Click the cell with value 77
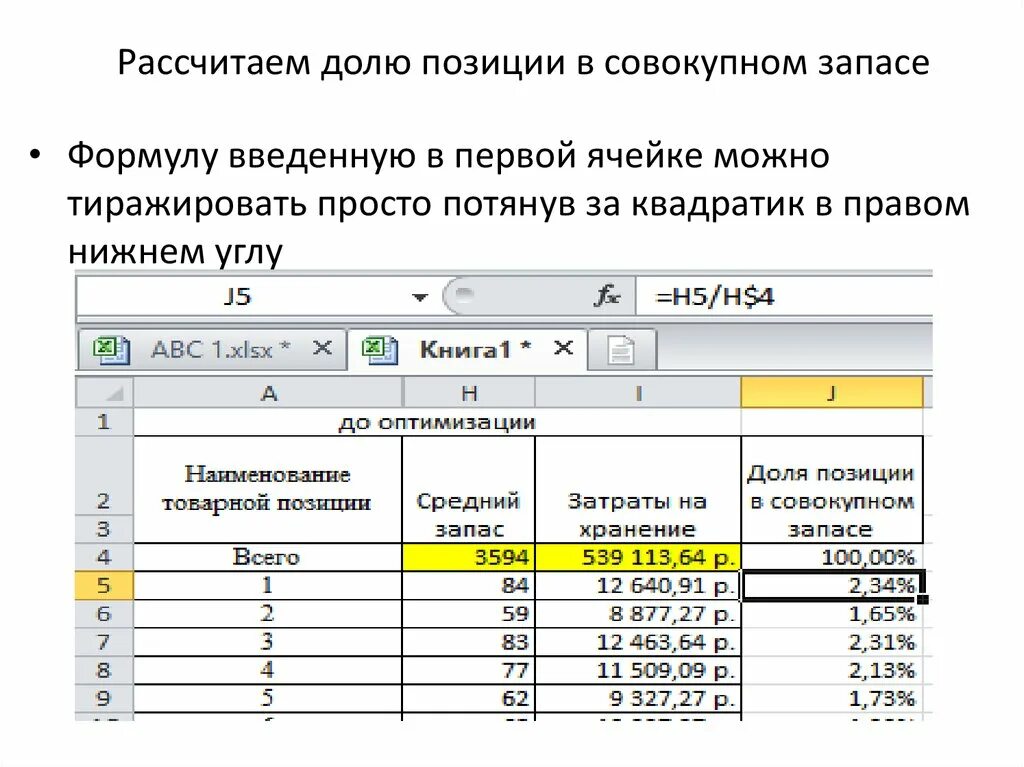 [468, 670]
